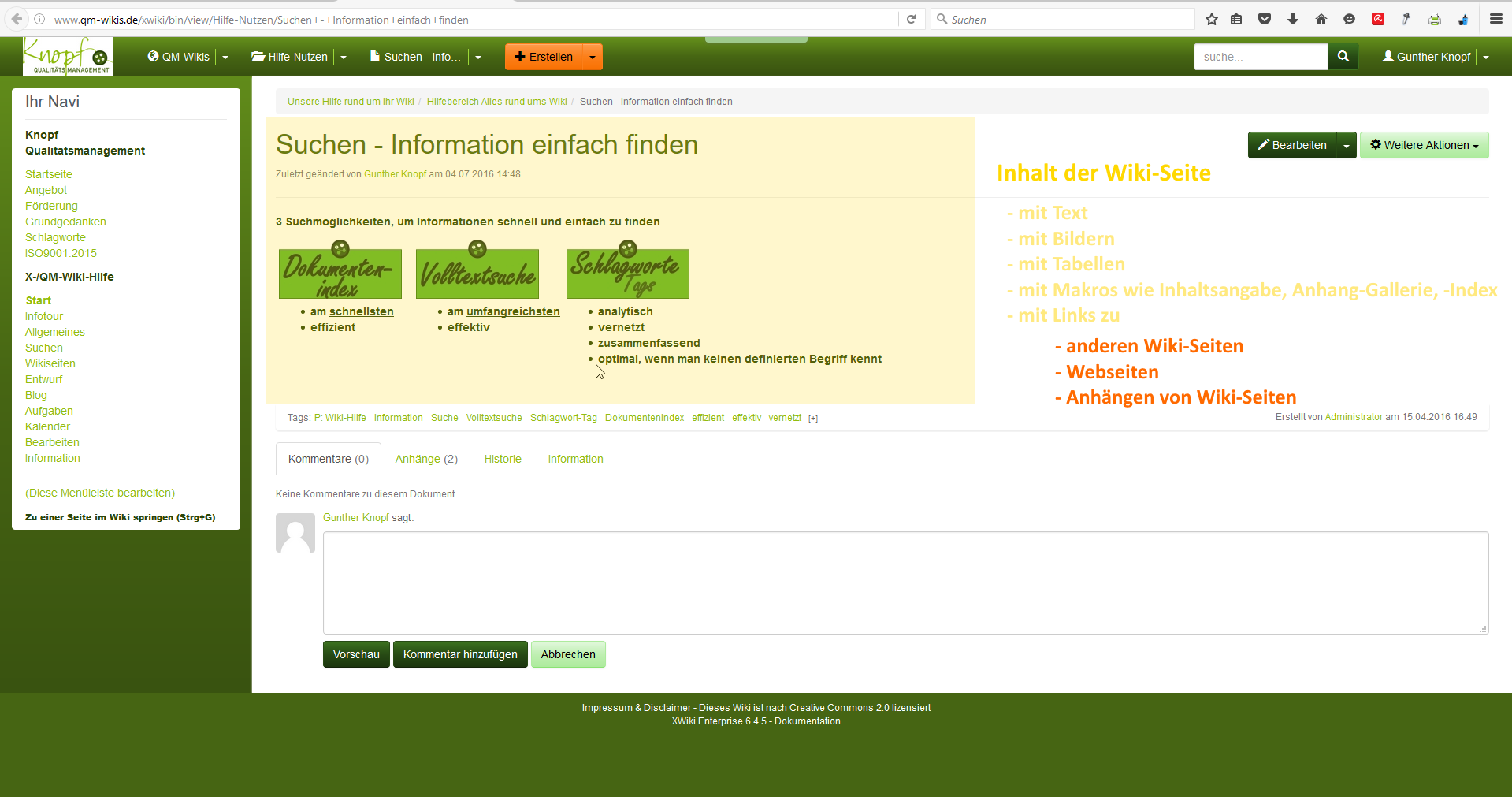Image resolution: width=1512 pixels, height=797 pixels.
Task: Expand the Weitere Aktionen menu
Action: (x=1424, y=145)
